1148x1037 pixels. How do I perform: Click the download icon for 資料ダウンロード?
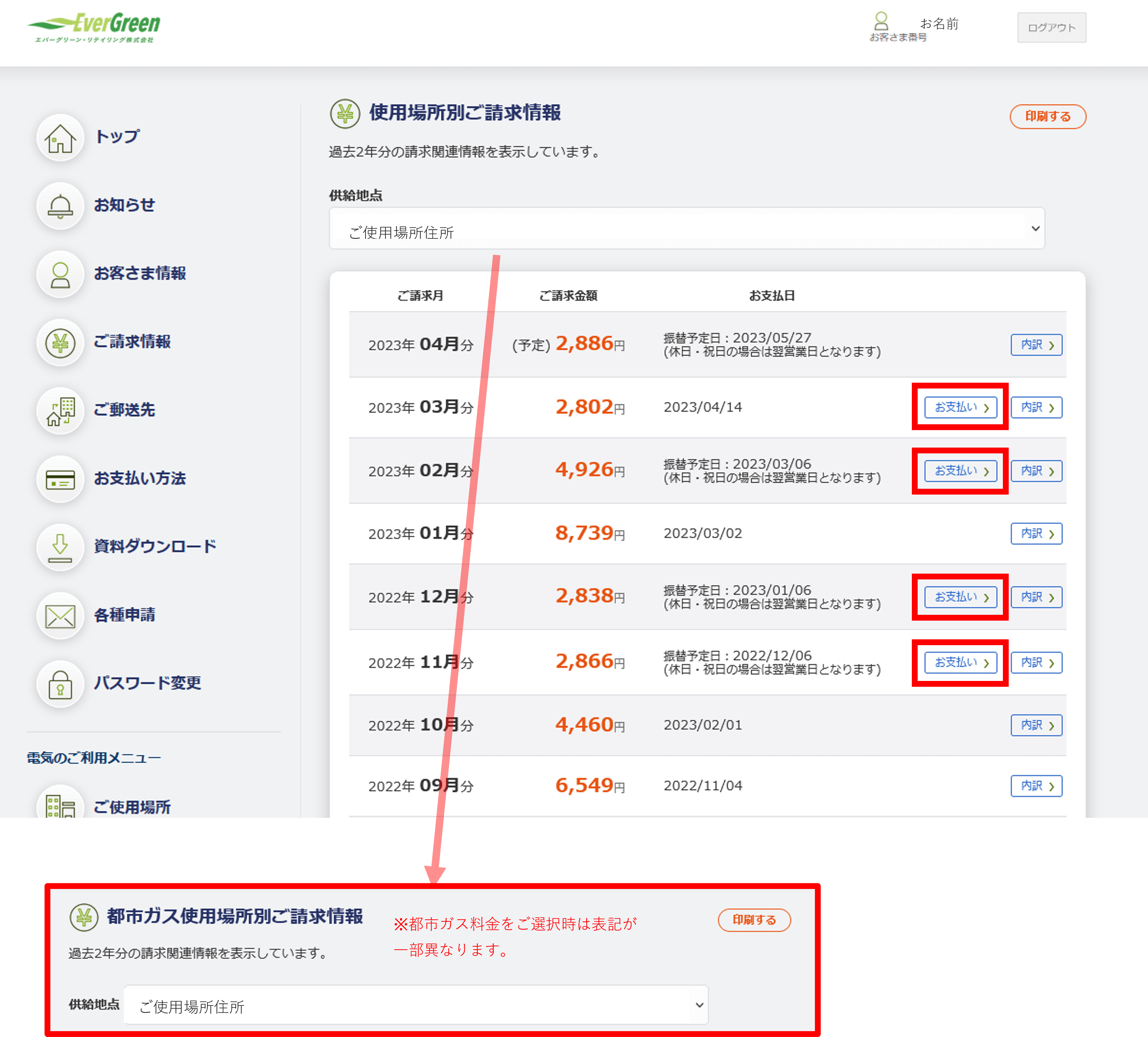pyautogui.click(x=60, y=547)
